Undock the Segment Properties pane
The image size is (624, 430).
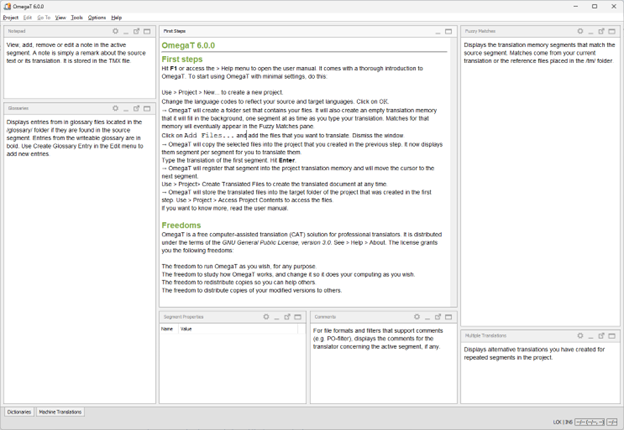287,317
